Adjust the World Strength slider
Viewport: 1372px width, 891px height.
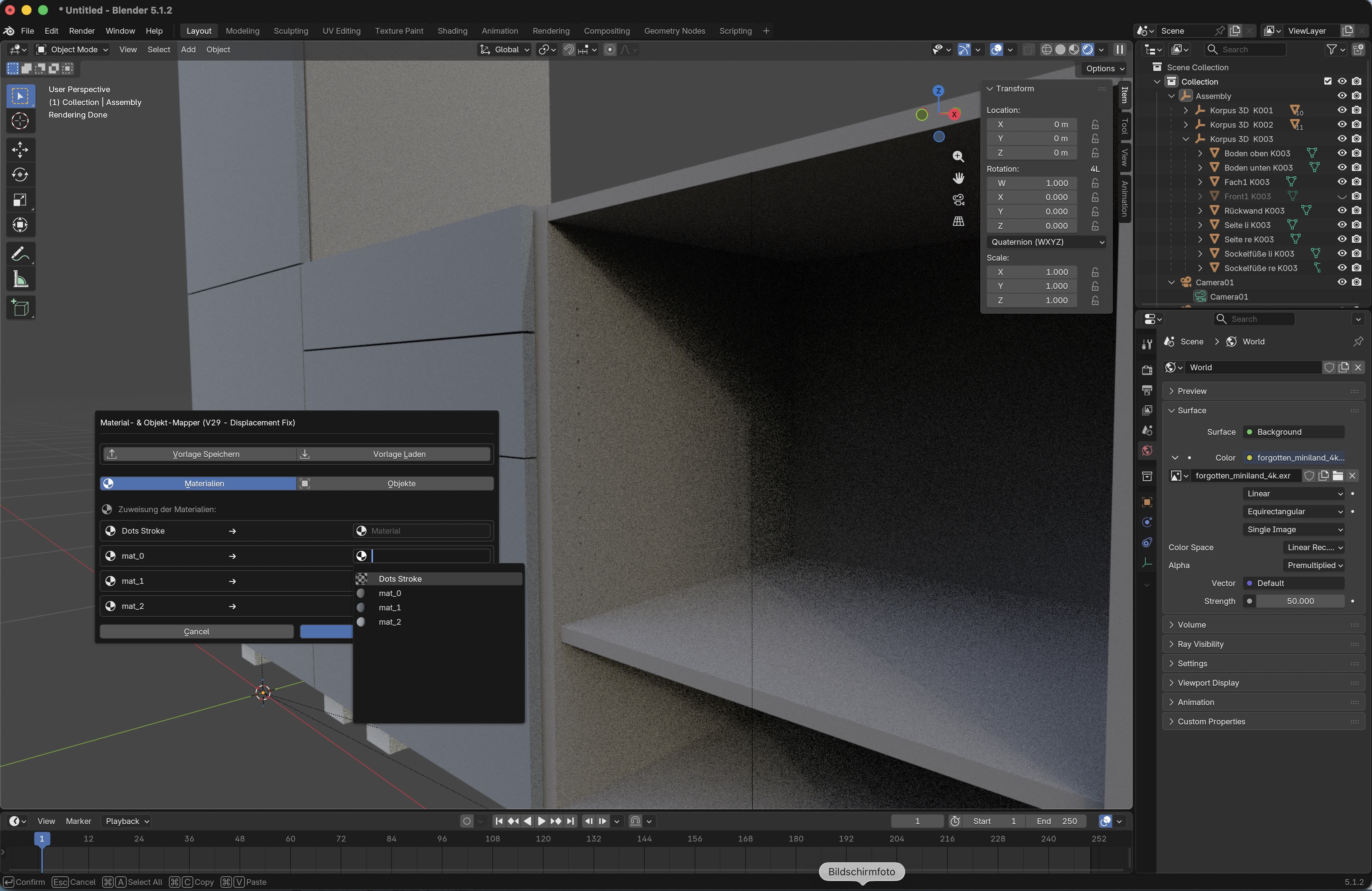pos(1300,601)
